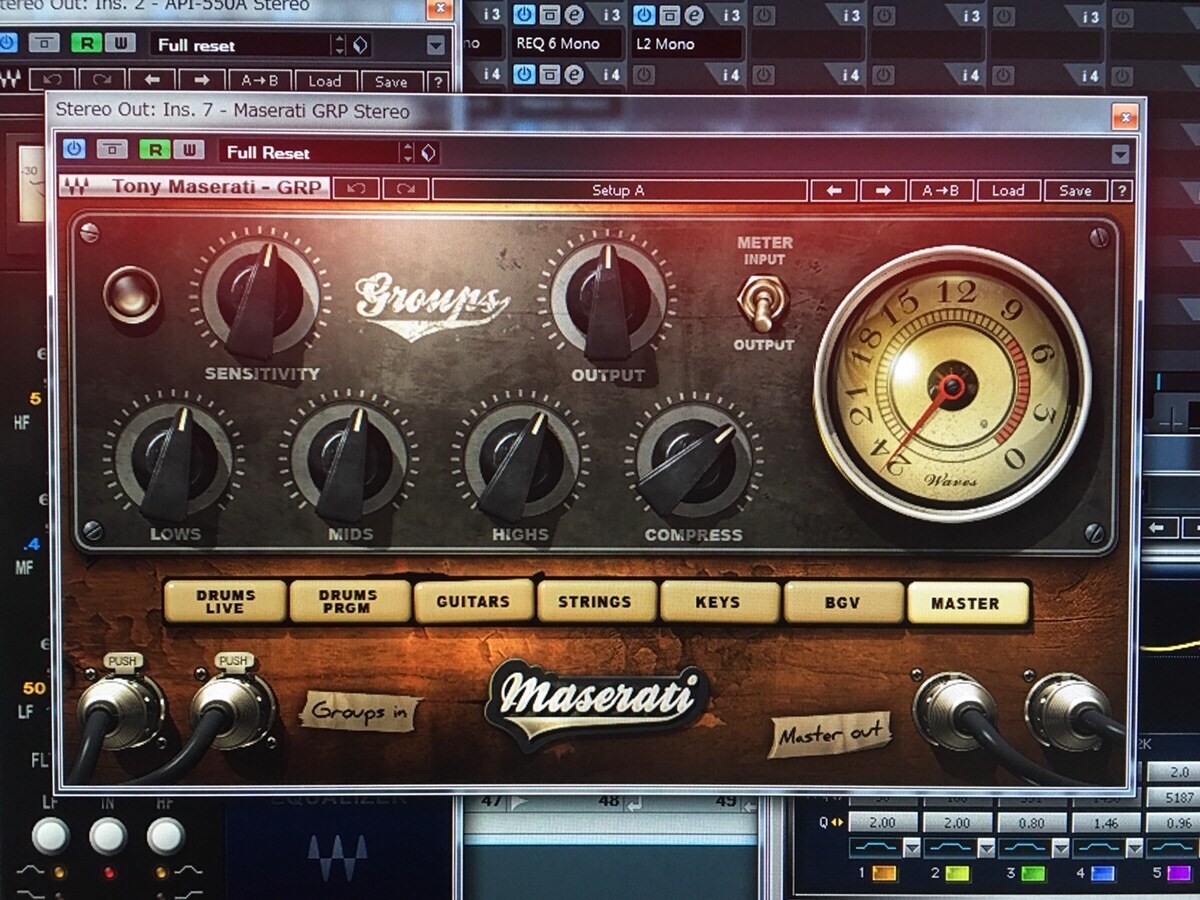Image resolution: width=1200 pixels, height=900 pixels.
Task: Redo in the Maserati GRP toolbar
Action: (x=405, y=189)
